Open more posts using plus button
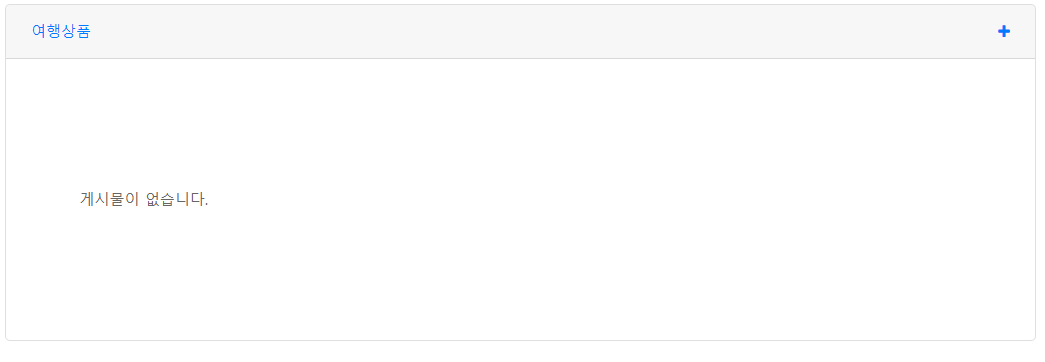Screen dimensions: 1045x362 (1003, 31)
